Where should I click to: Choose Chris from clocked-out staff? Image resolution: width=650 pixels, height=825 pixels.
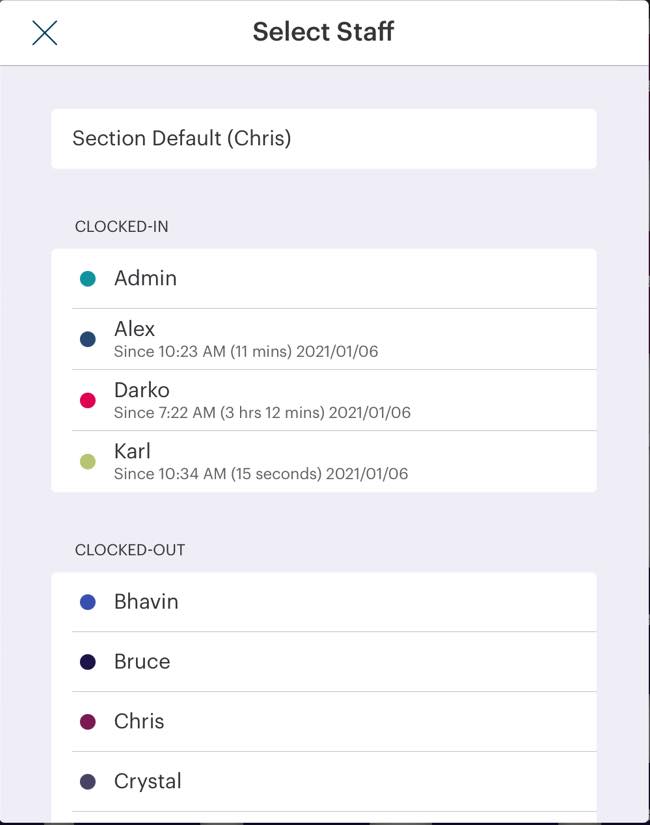pyautogui.click(x=323, y=722)
